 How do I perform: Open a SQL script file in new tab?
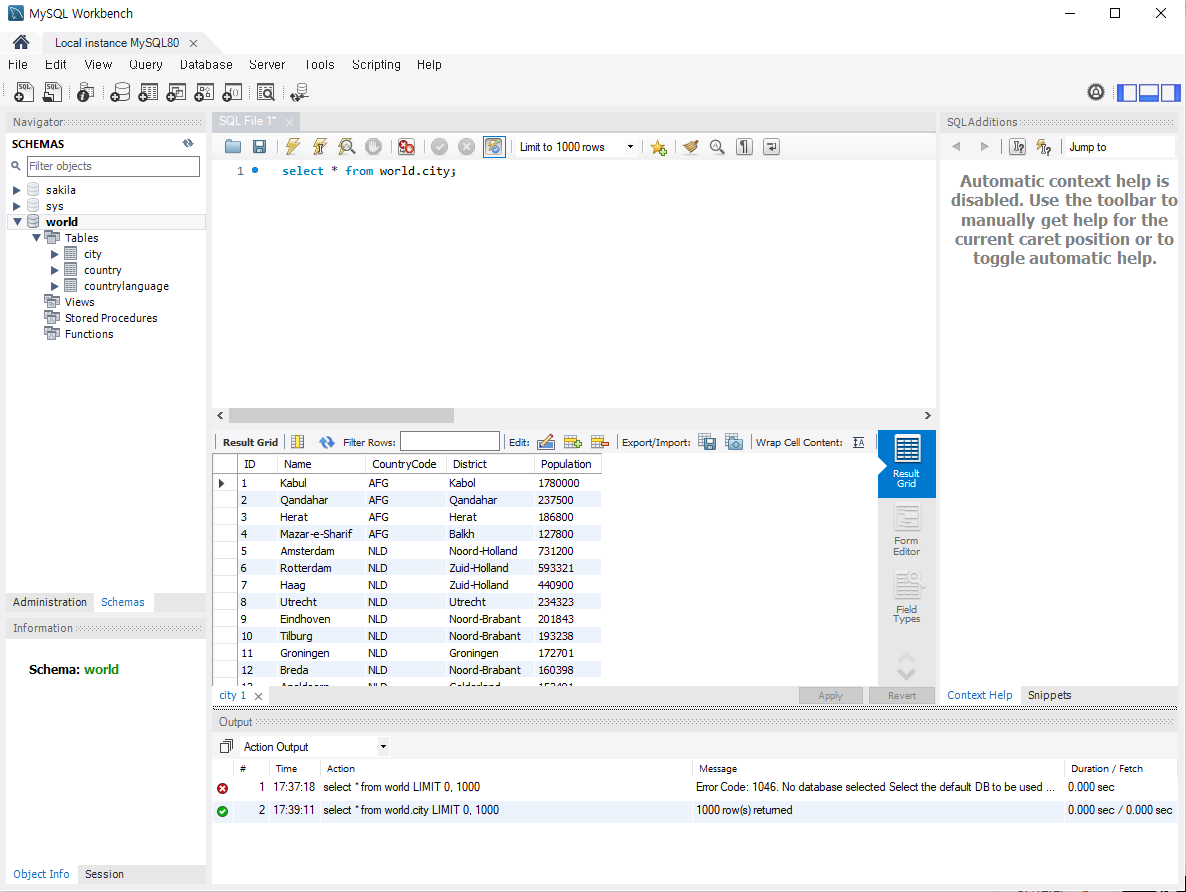click(x=52, y=92)
